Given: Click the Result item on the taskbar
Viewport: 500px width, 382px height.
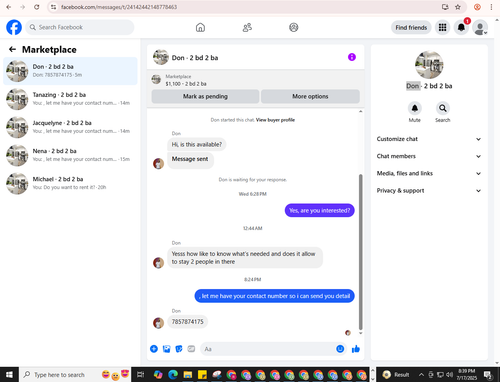Looking at the screenshot, I should pyautogui.click(x=395, y=375).
